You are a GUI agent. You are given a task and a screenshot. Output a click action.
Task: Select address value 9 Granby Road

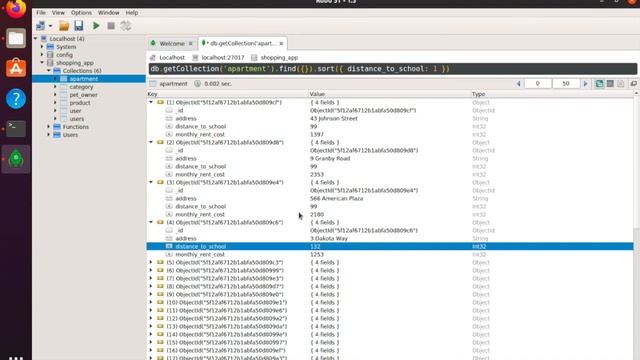point(330,158)
